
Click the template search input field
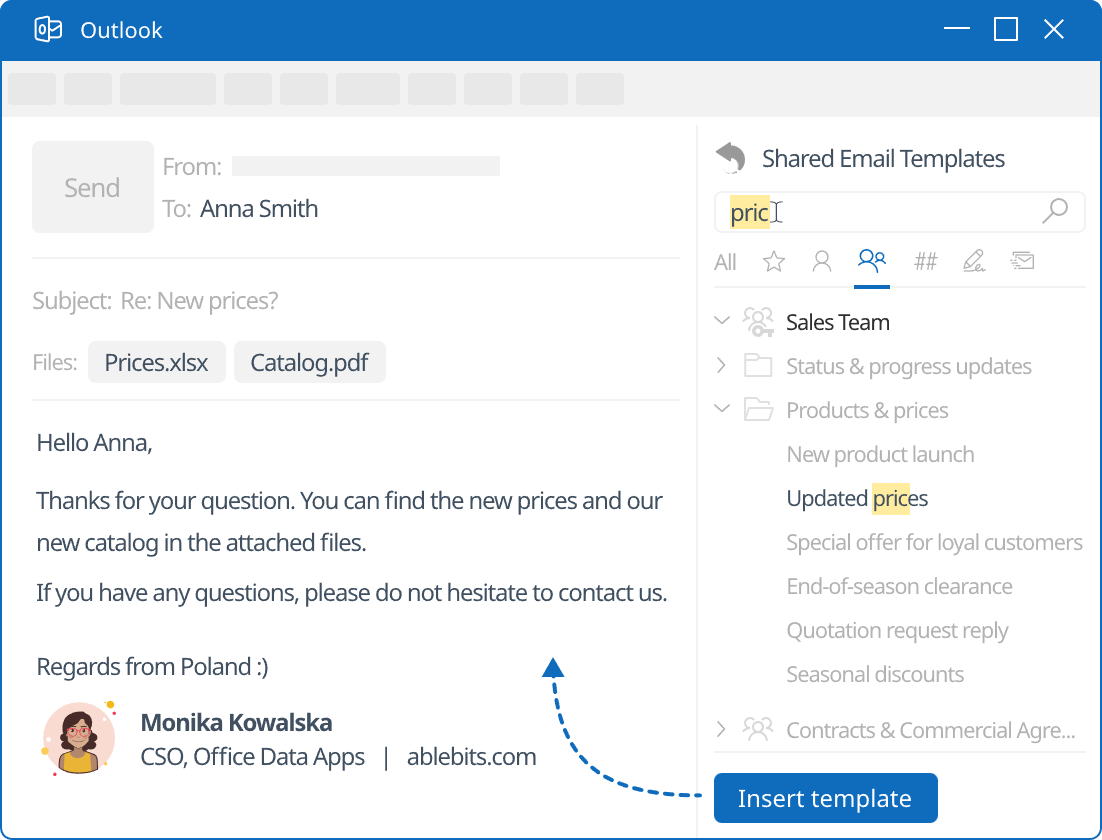pyautogui.click(x=880, y=212)
